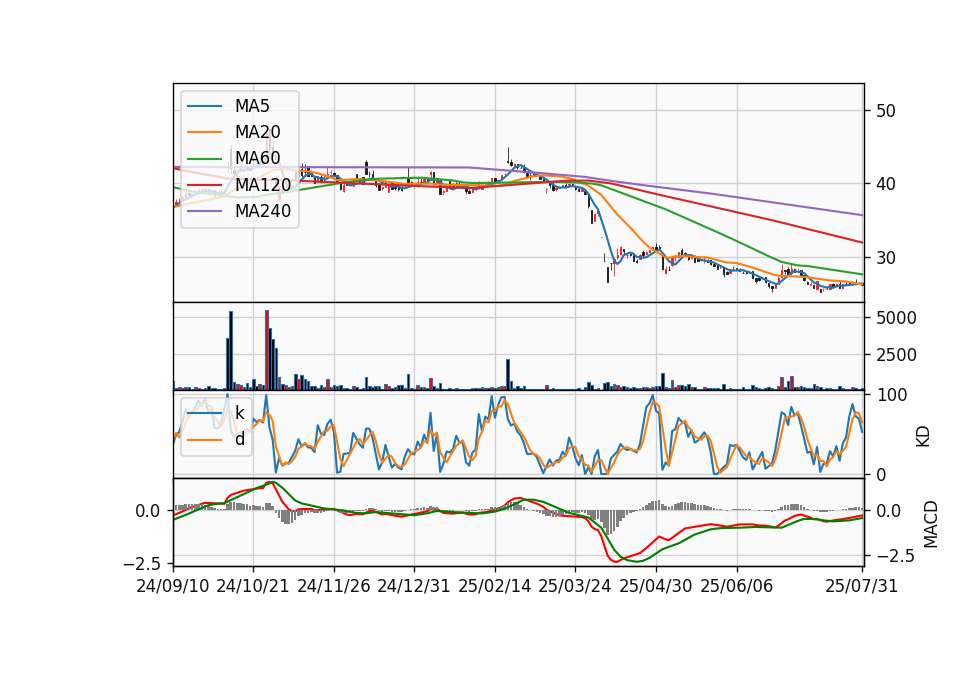Click the 24/11/26 date axis label
The width and height of the screenshot is (960, 690).
334,586
